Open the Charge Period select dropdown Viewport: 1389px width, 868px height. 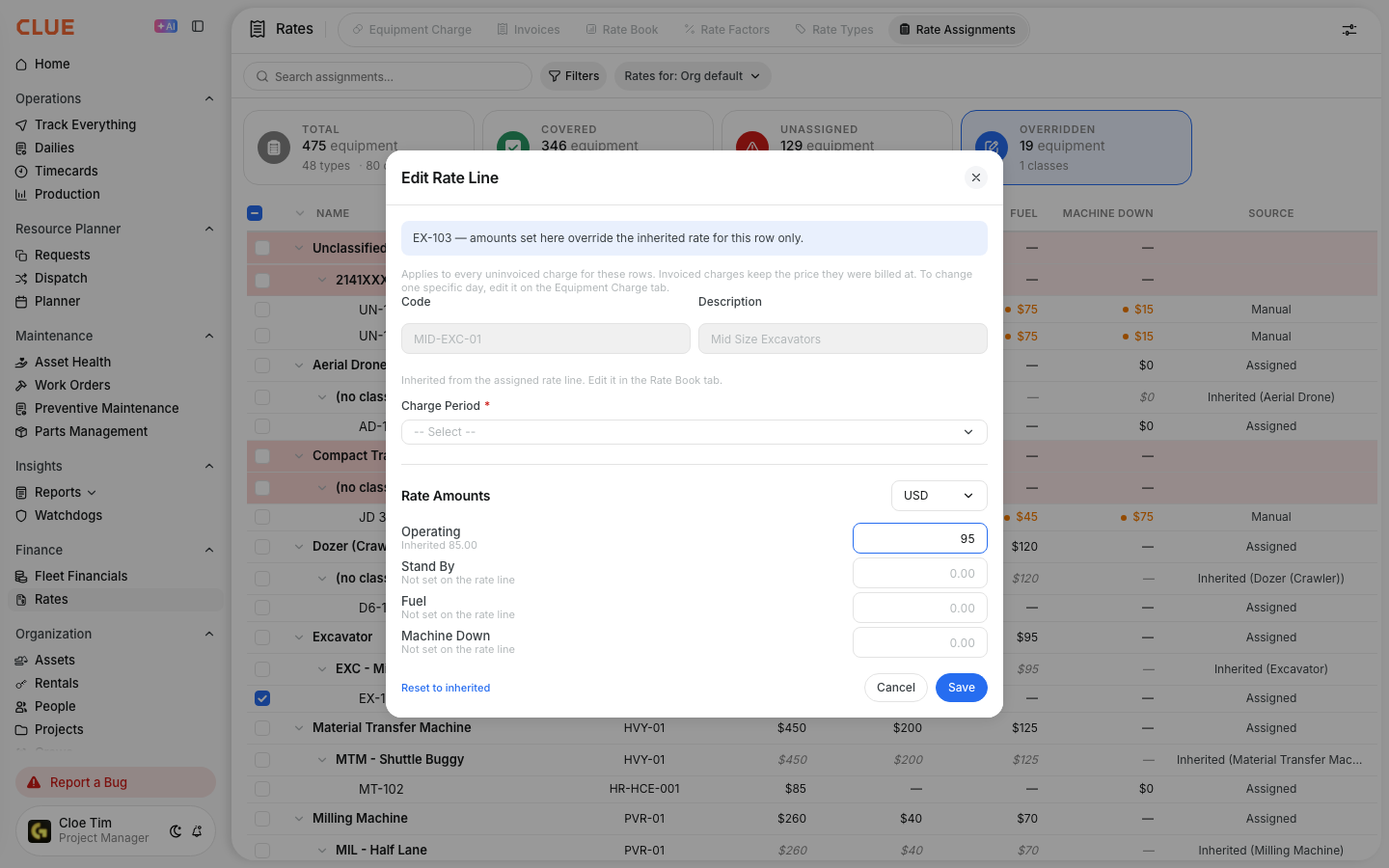[x=694, y=432]
